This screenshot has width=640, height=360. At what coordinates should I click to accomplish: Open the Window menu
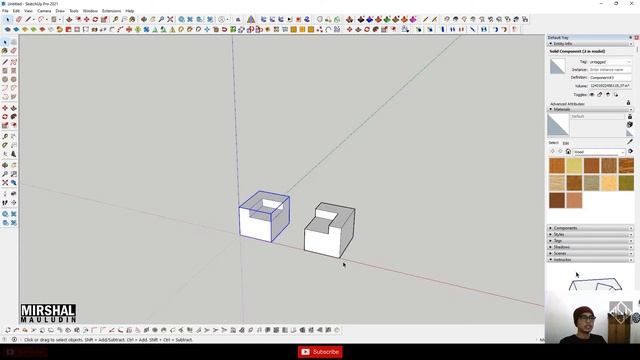[x=90, y=11]
